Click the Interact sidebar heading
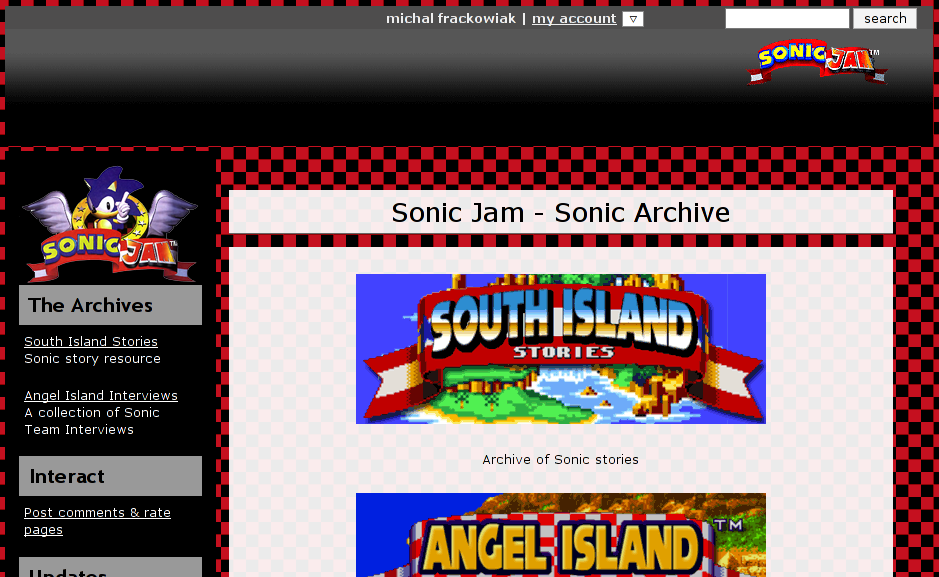The width and height of the screenshot is (939, 577). tap(110, 476)
